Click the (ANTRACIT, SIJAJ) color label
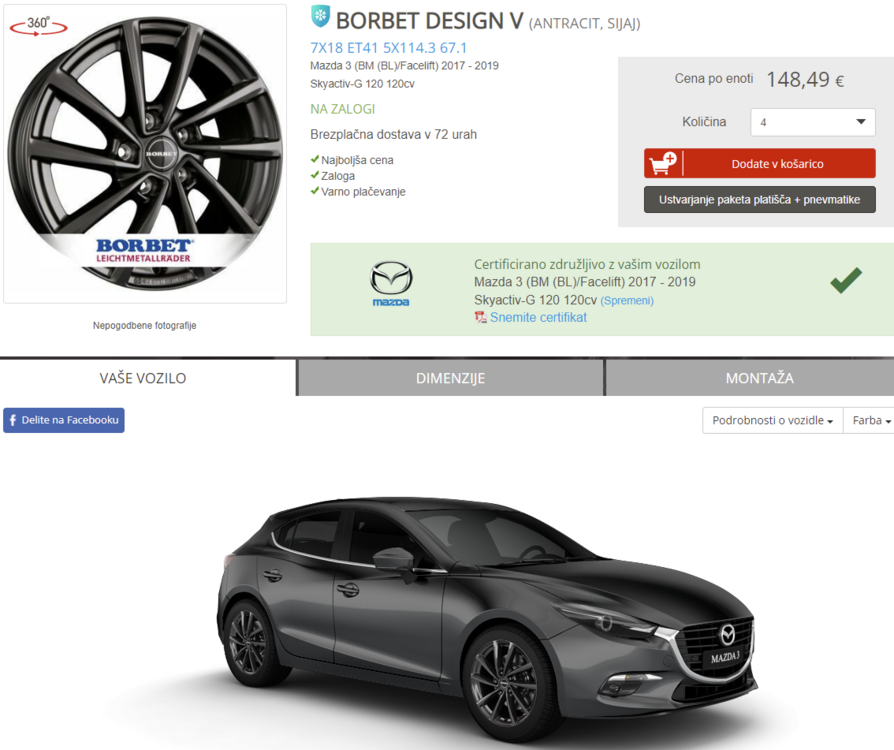The width and height of the screenshot is (894, 750). pos(585,23)
